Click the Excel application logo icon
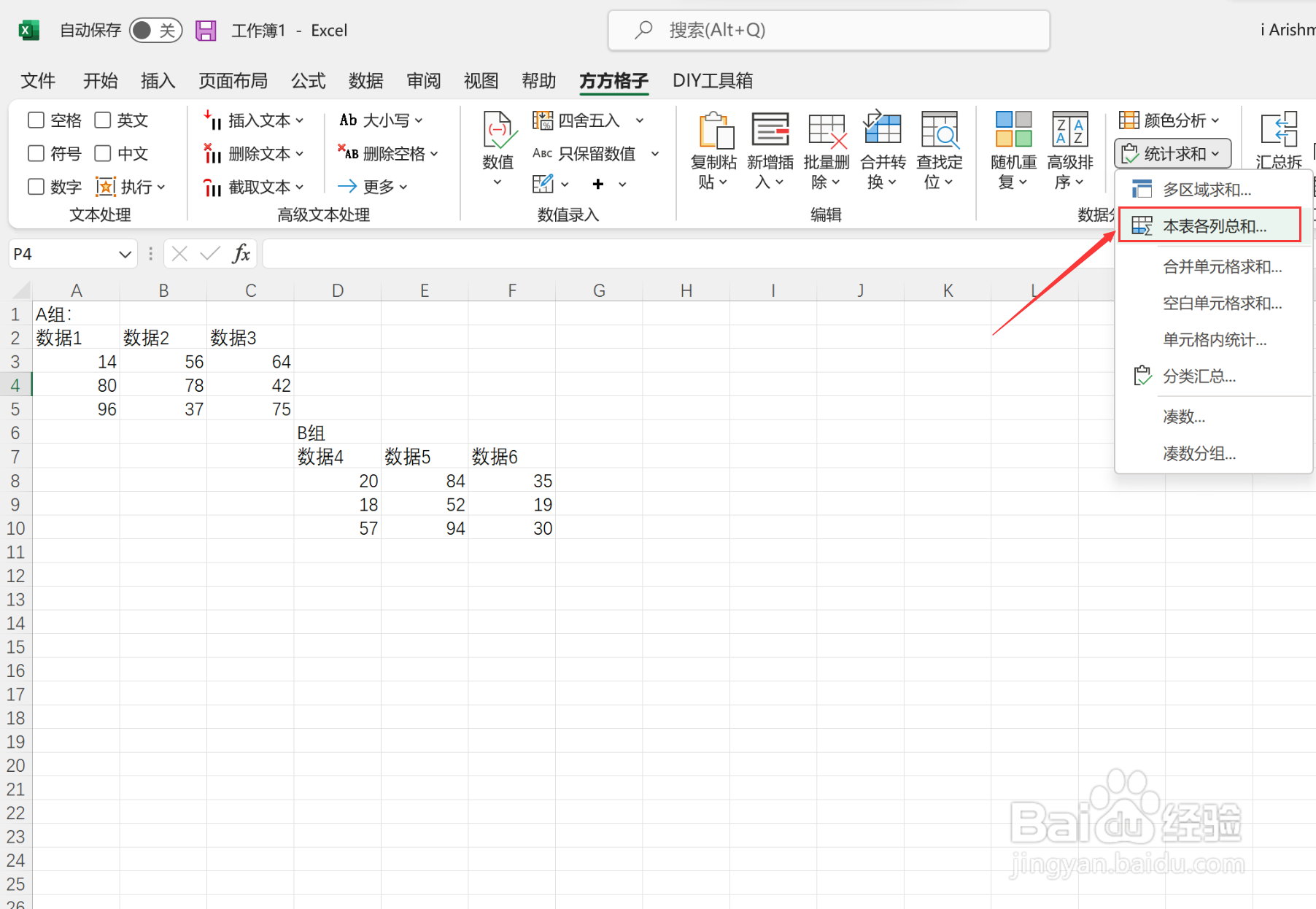Viewport: 1316px width, 909px height. pos(28,30)
